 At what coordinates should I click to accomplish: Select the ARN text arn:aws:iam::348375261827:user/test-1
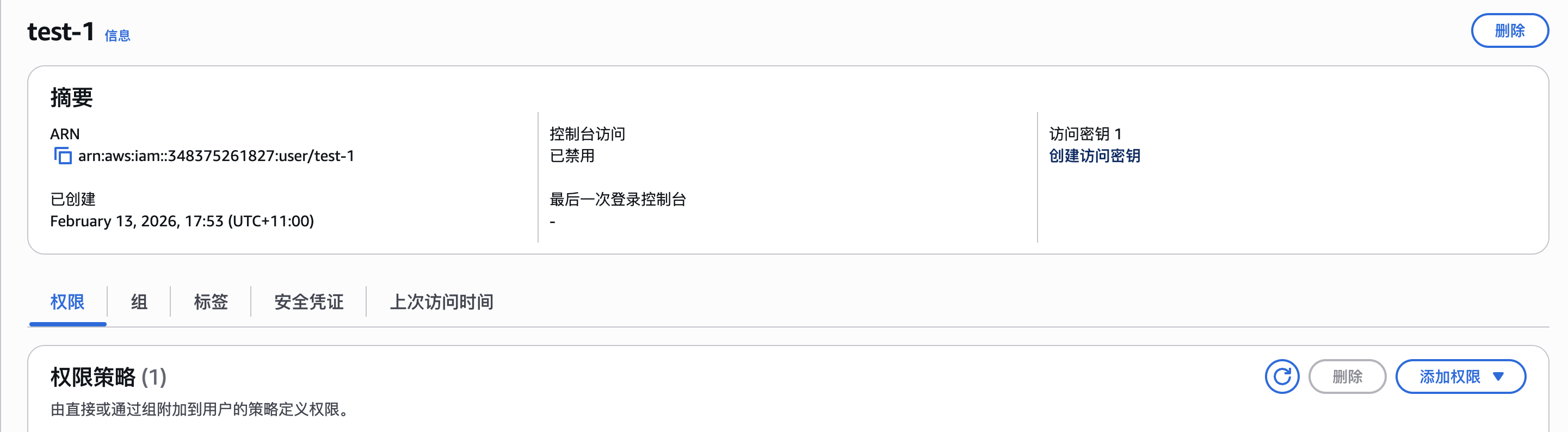tap(216, 155)
